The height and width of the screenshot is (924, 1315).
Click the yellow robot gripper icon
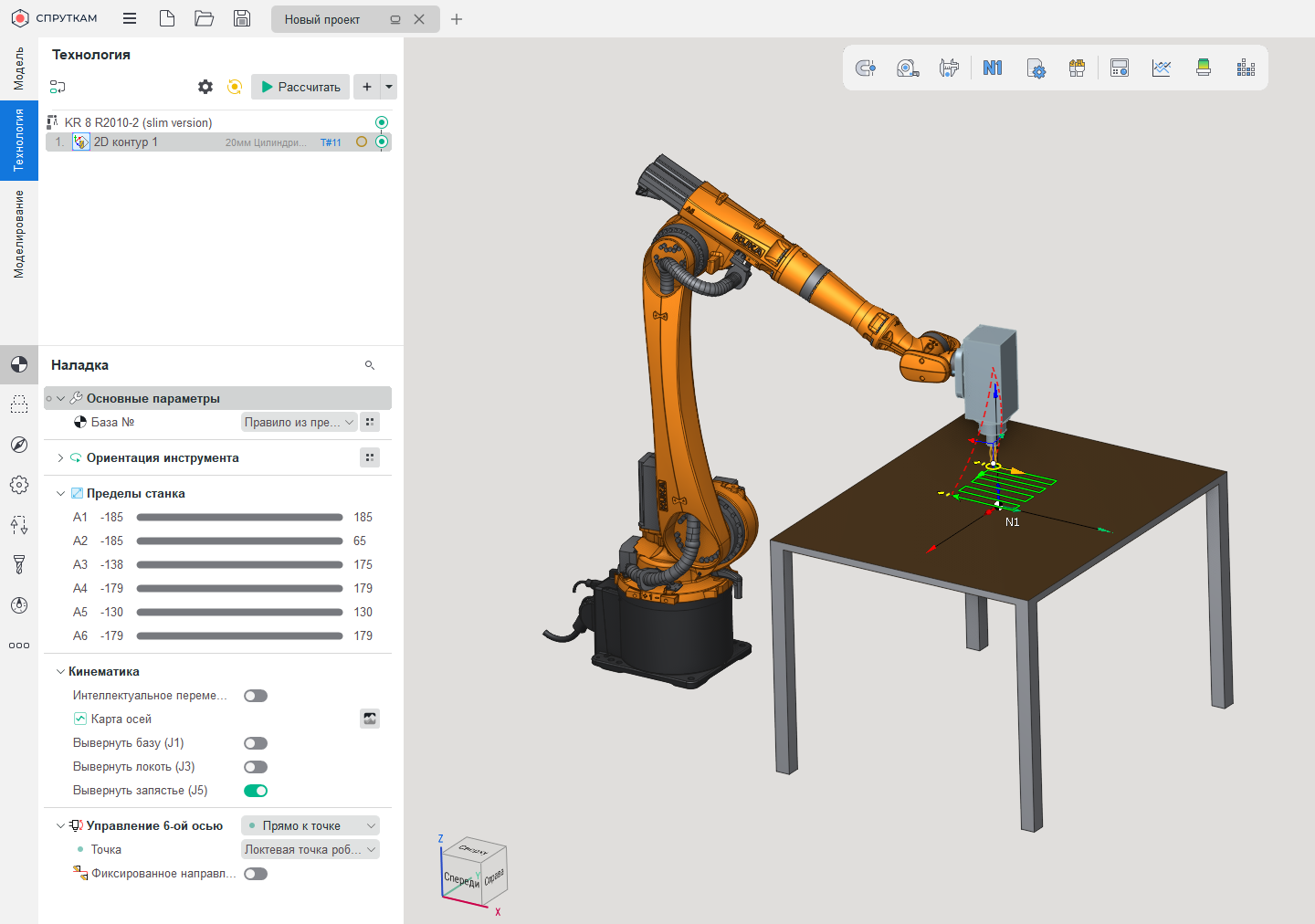point(1078,68)
